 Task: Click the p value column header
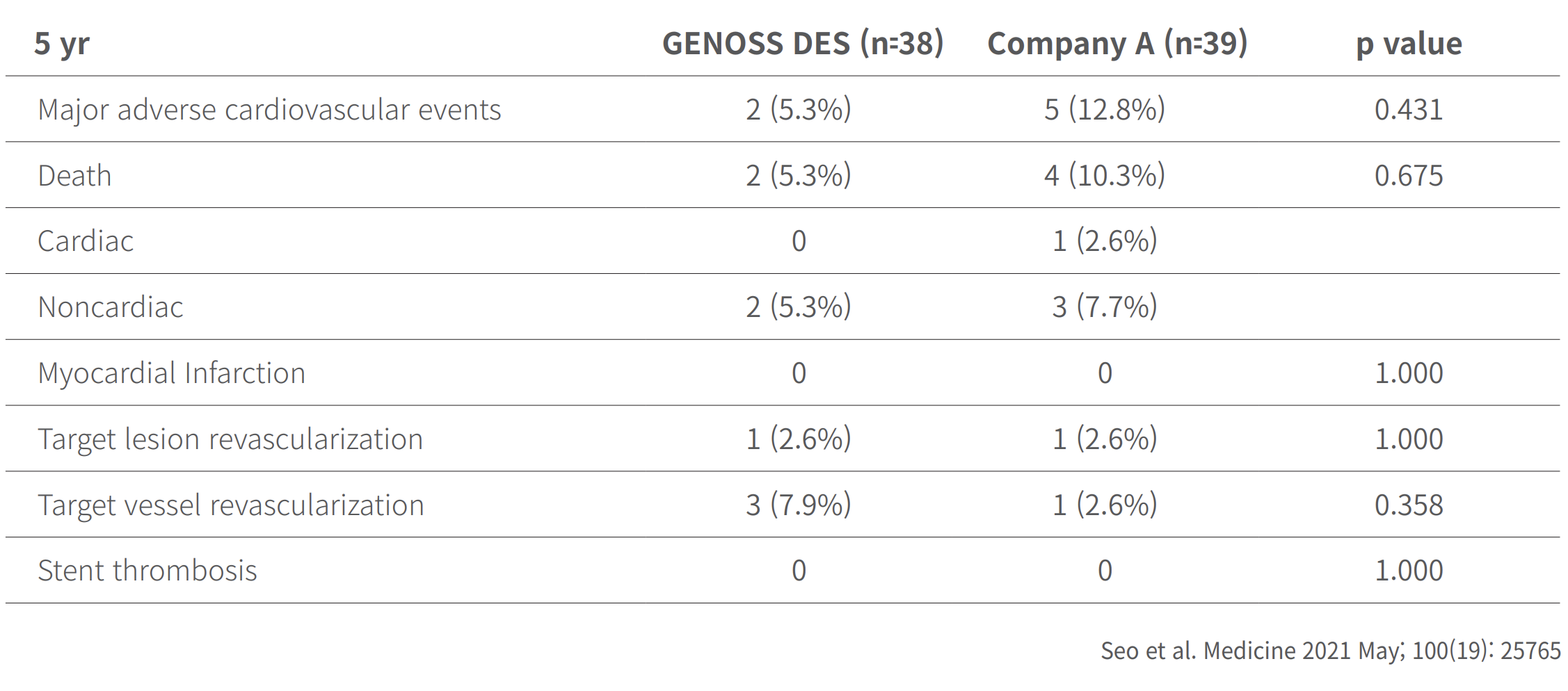click(x=1409, y=44)
